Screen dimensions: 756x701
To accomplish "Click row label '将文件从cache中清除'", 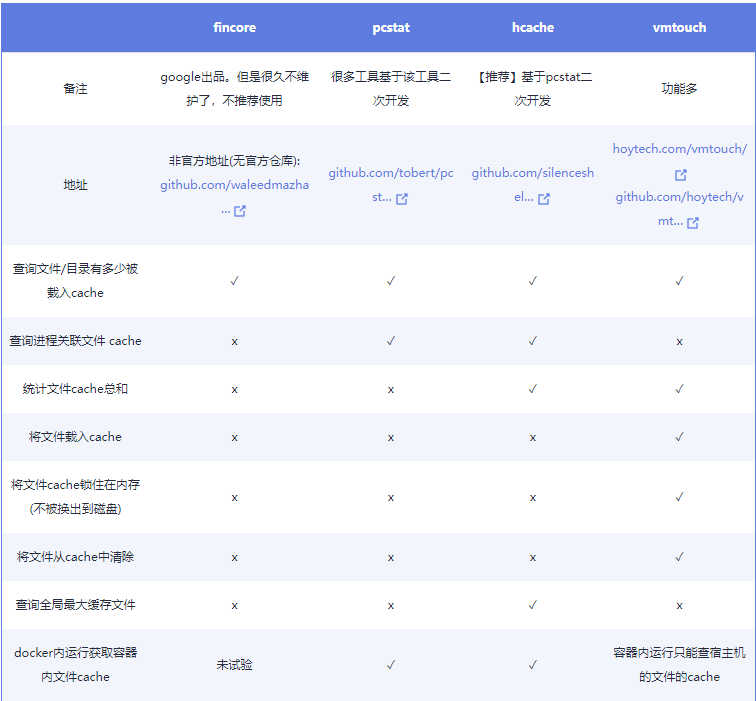I will [75, 557].
